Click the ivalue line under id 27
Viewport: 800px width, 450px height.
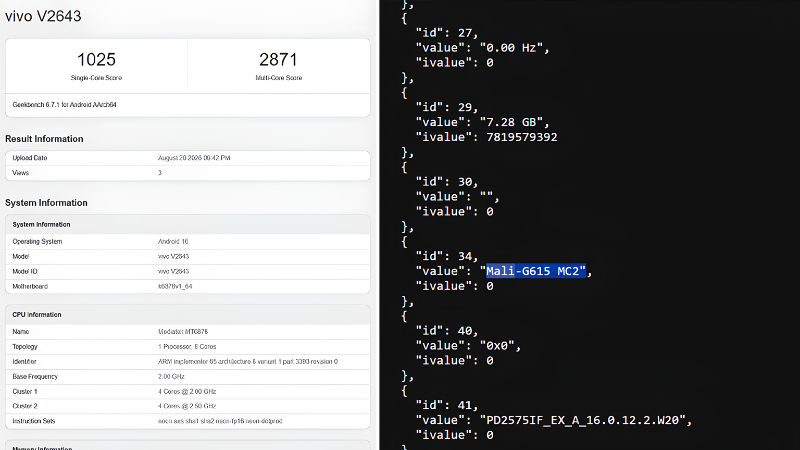point(455,63)
